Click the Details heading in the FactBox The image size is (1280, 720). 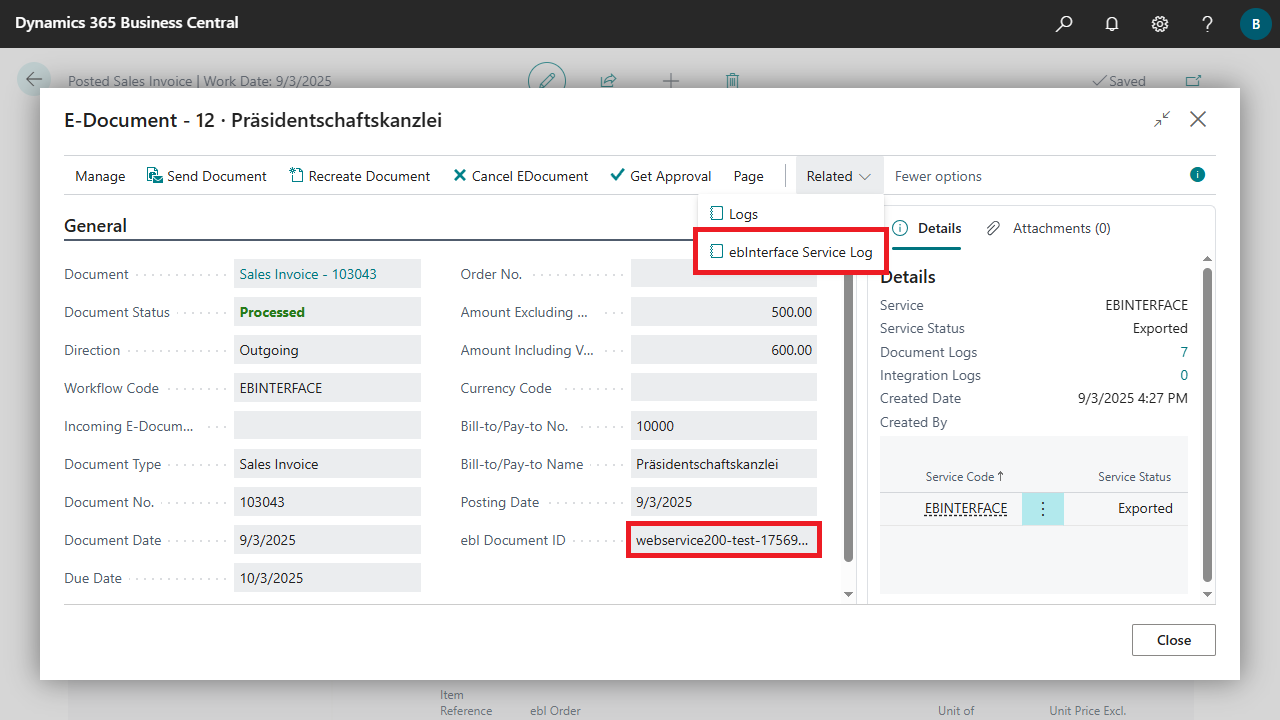click(908, 277)
